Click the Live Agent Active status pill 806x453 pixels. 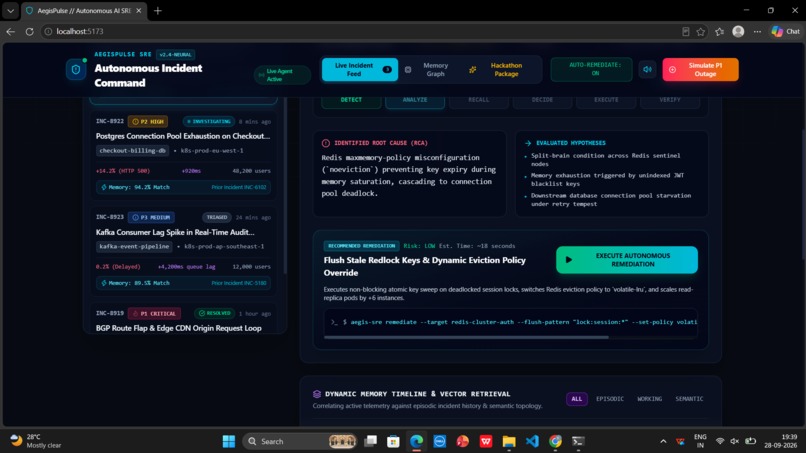tap(282, 75)
